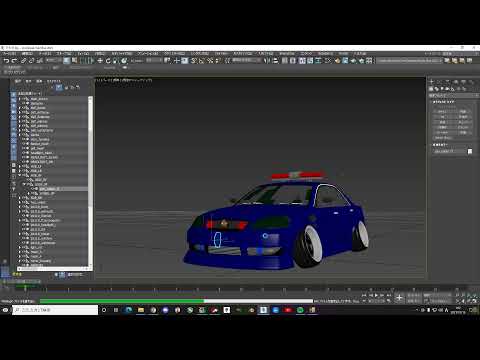This screenshot has height=360, width=480.
Task: Click the Mirror tool icon
Action: pos(266,61)
